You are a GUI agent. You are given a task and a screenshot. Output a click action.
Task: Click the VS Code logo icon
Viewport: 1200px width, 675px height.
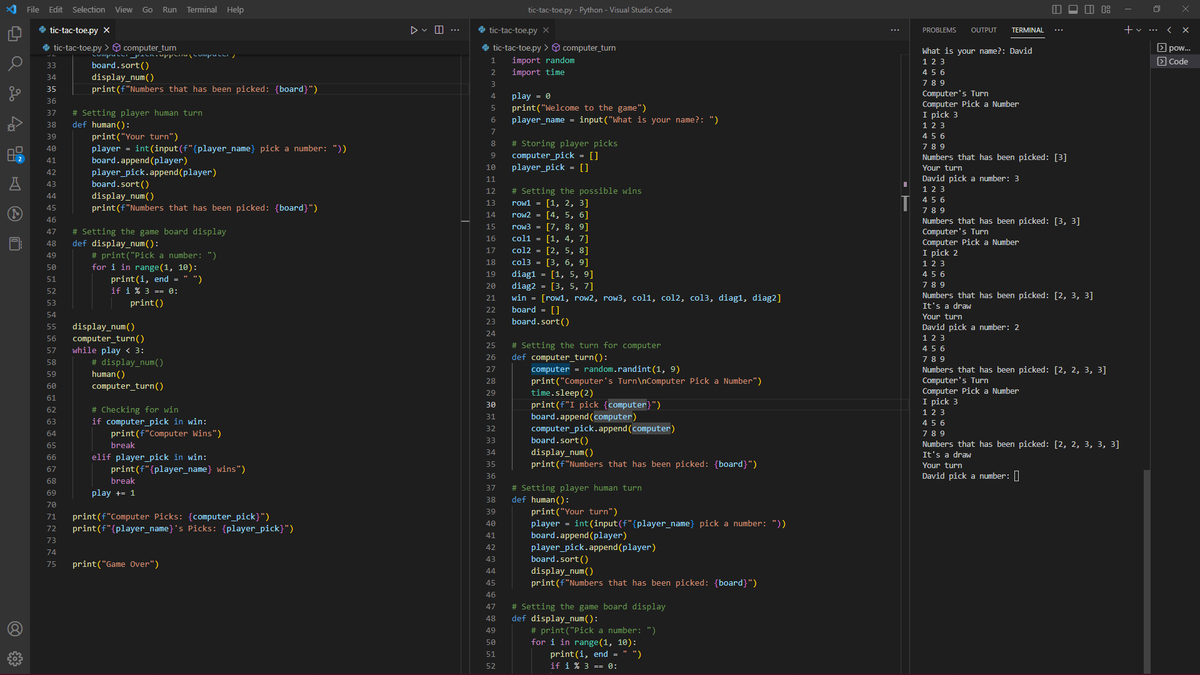tap(9, 9)
